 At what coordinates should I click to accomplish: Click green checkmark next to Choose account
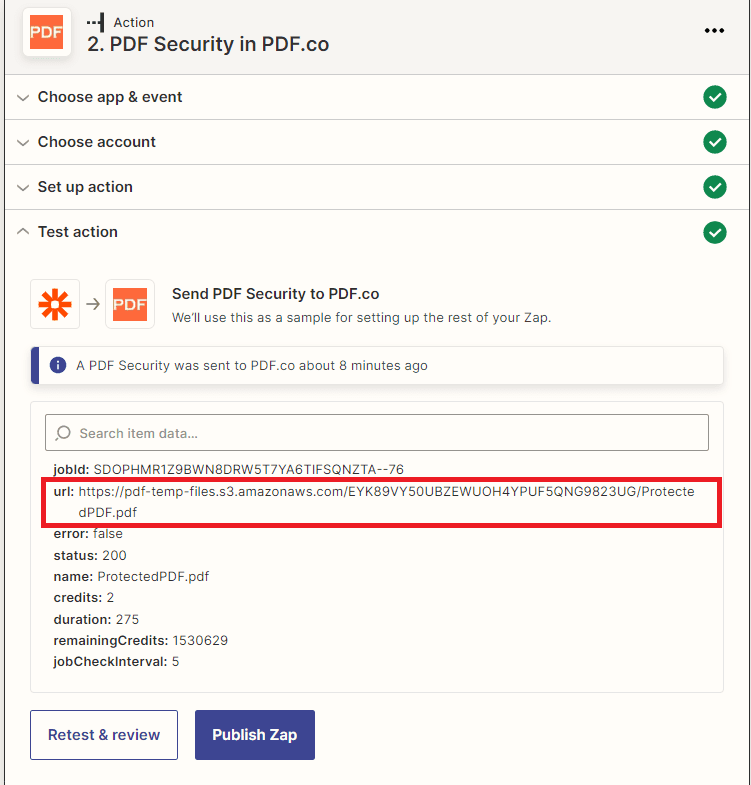(714, 142)
